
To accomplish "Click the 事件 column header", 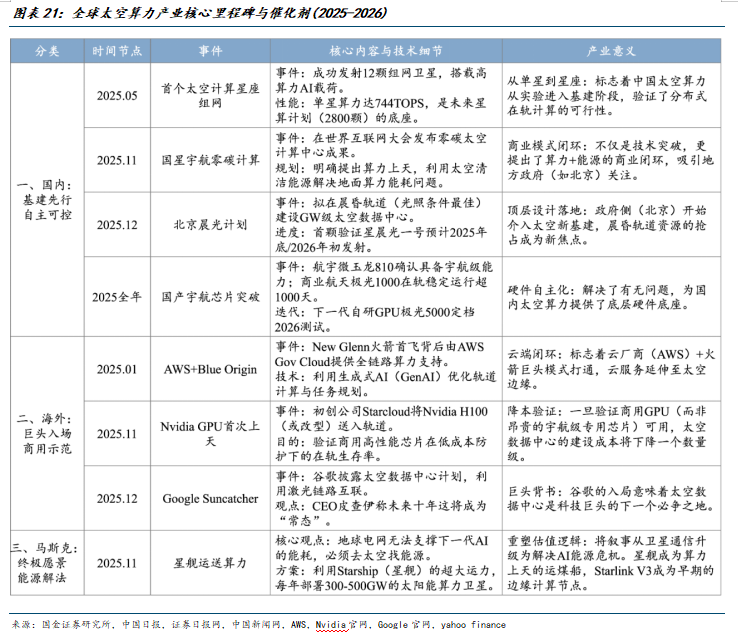I will [x=210, y=49].
